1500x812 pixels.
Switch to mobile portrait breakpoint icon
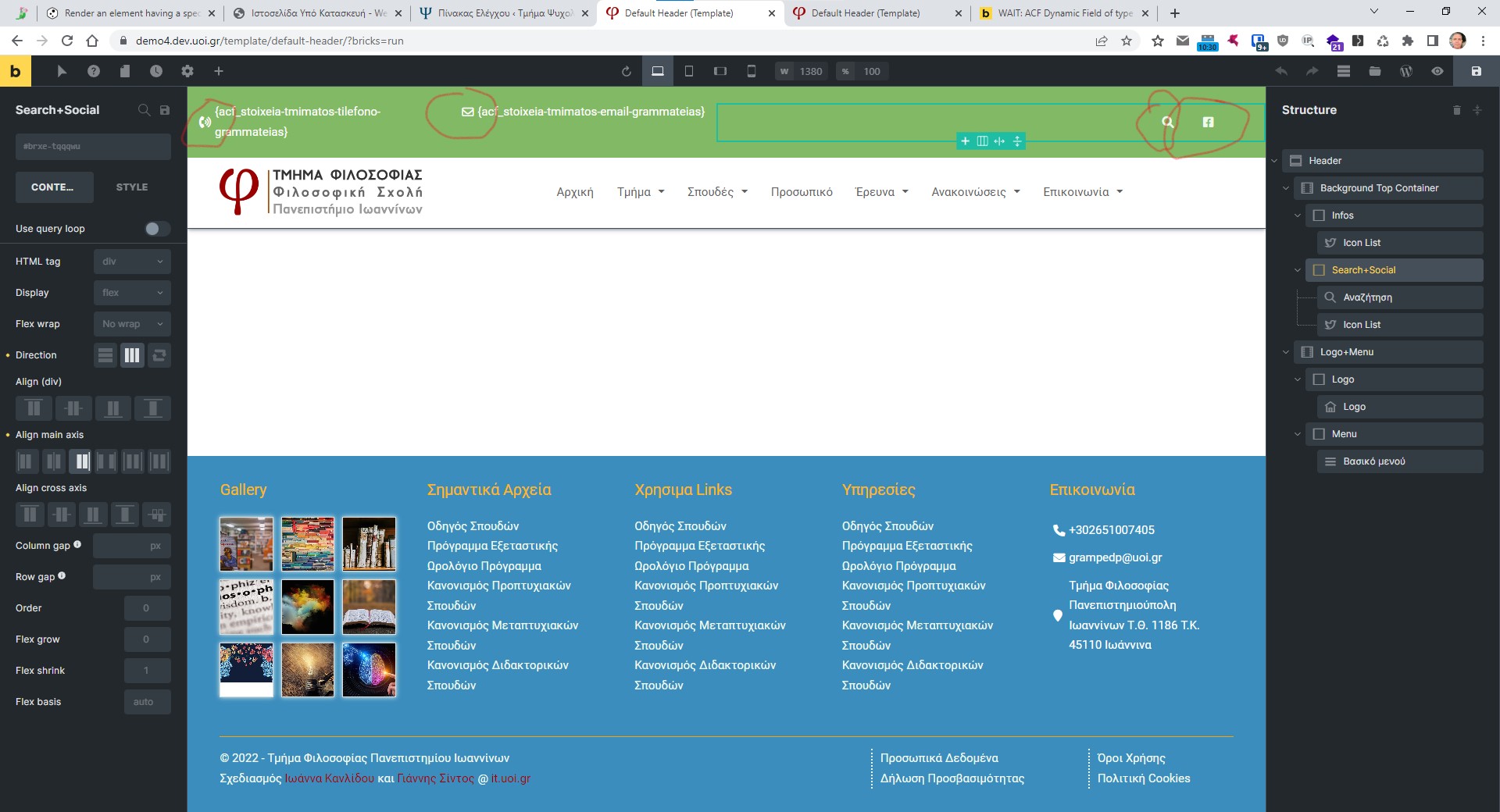tap(752, 71)
